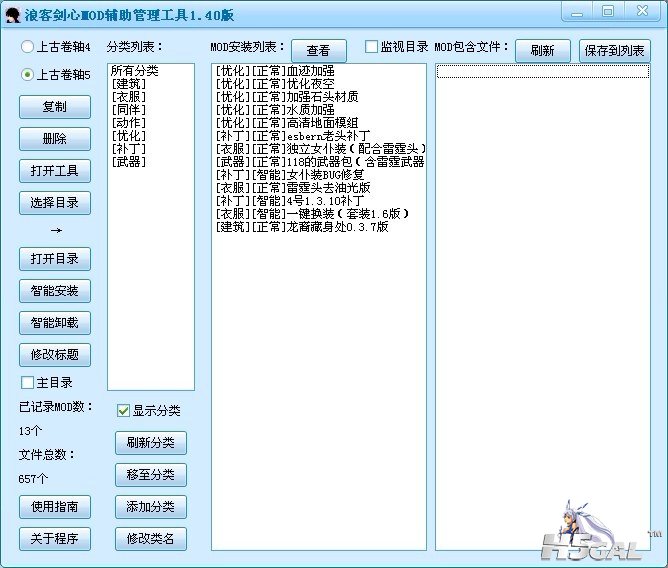Image resolution: width=668 pixels, height=568 pixels.
Task: Select the 上古卷轴4 radio button
Action: (x=28, y=47)
